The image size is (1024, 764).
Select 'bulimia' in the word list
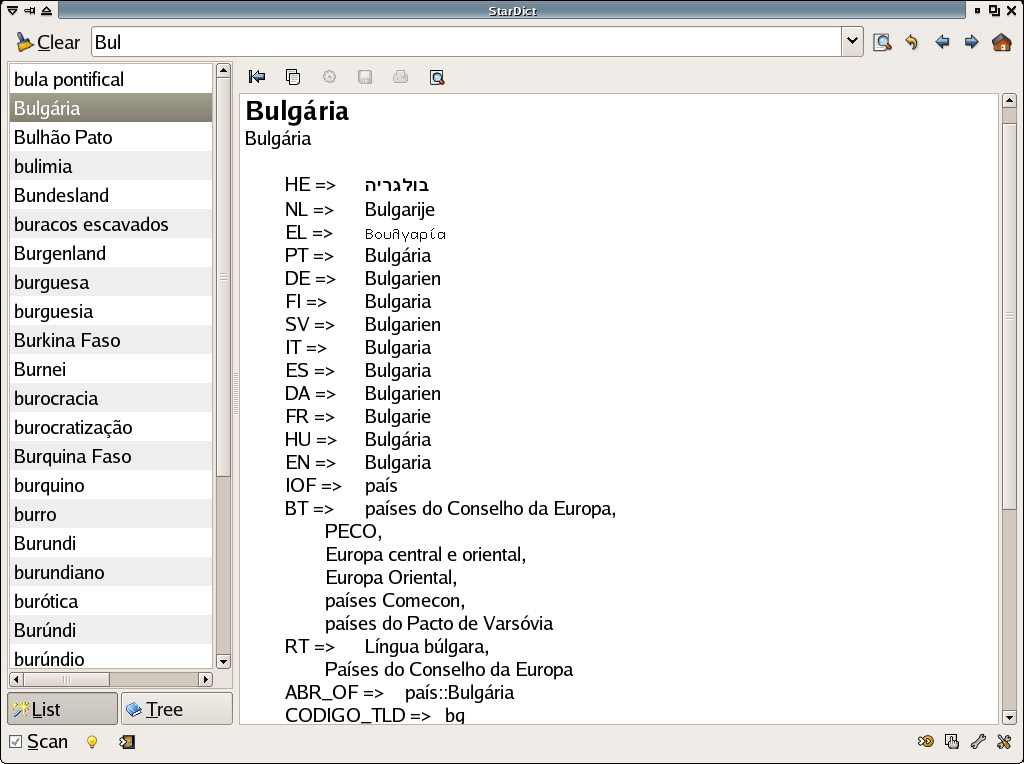pyautogui.click(x=43, y=166)
